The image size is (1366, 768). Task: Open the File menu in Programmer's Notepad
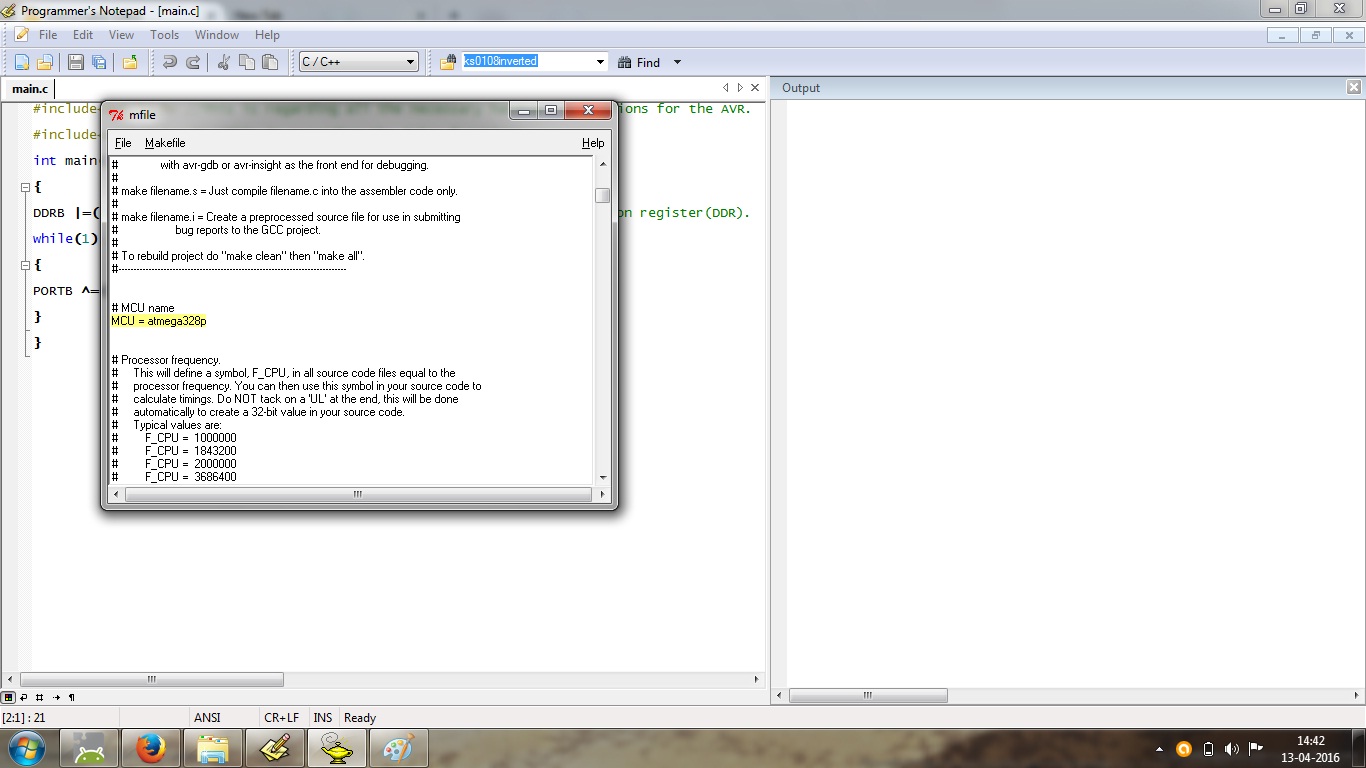pyautogui.click(x=48, y=35)
